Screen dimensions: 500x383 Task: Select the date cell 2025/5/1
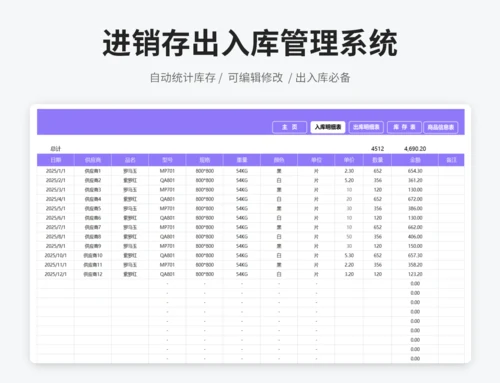tap(56, 208)
